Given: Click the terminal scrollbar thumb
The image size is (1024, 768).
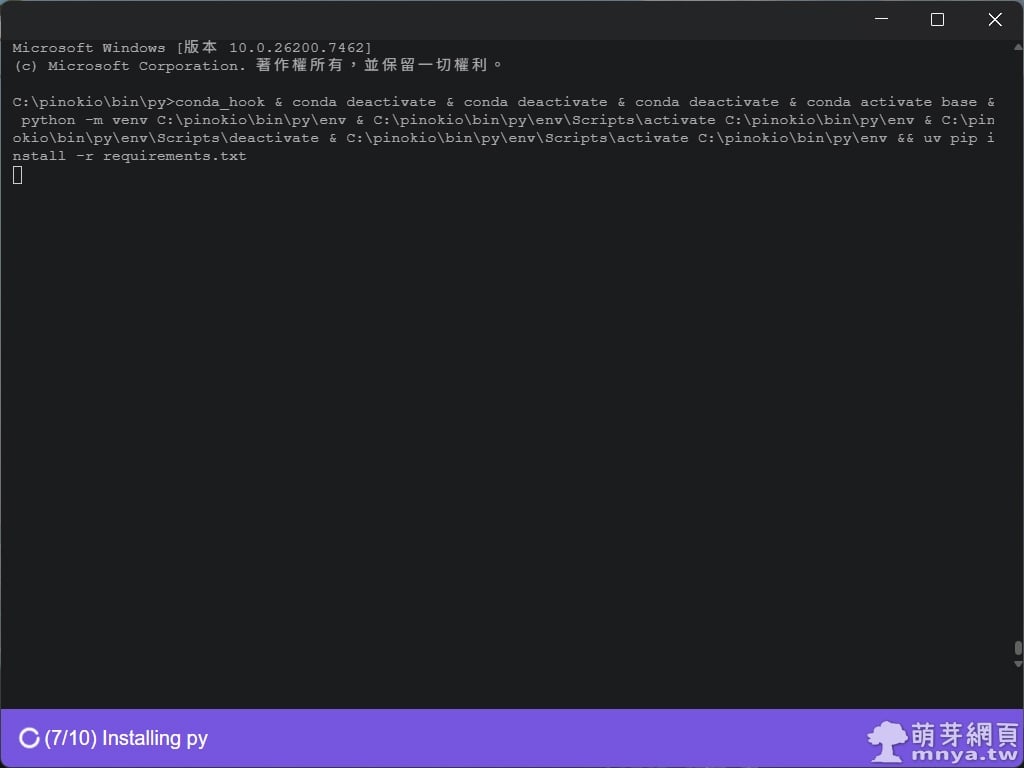Looking at the screenshot, I should 1018,649.
